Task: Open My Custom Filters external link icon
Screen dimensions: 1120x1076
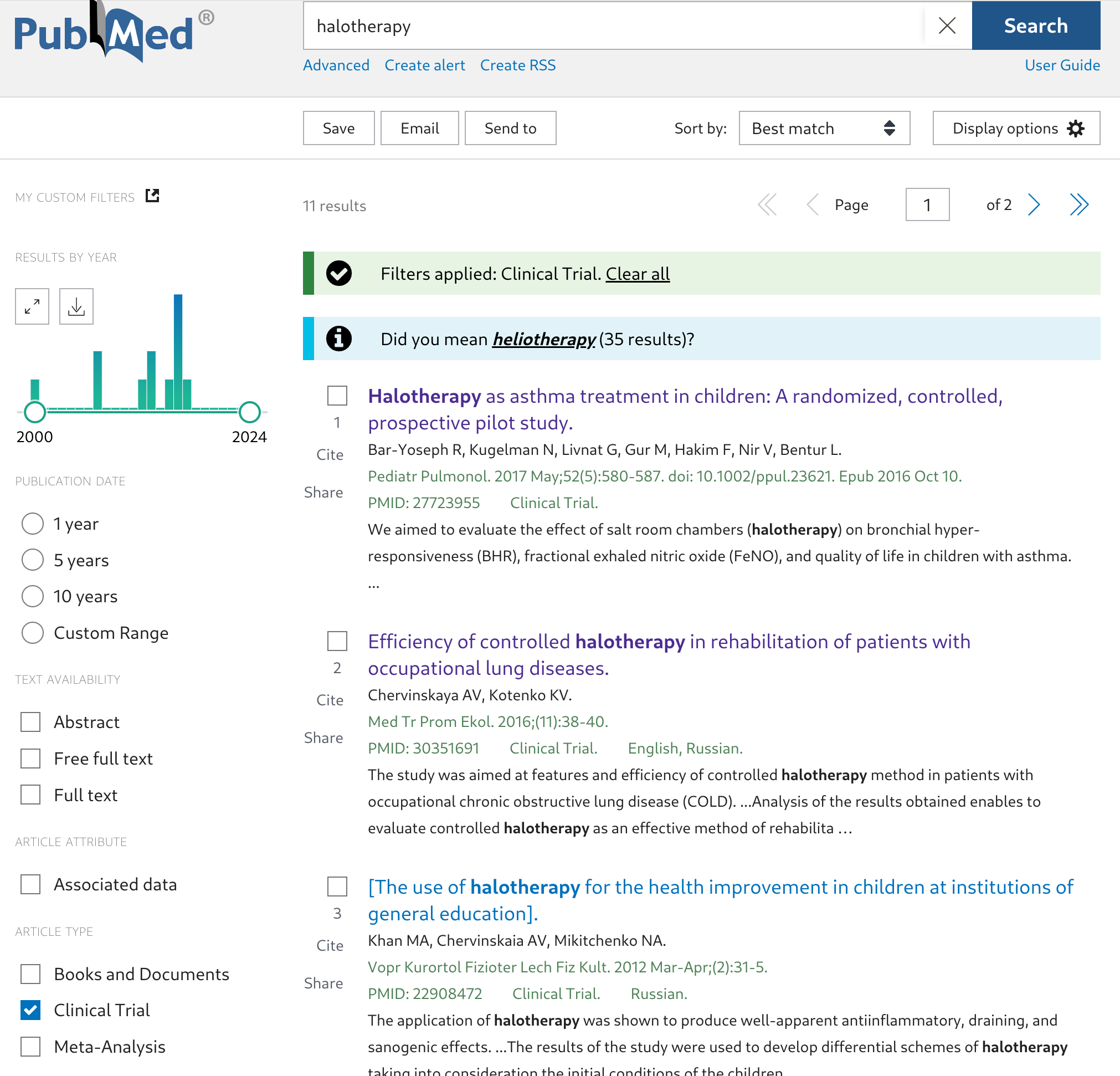Action: 152,196
